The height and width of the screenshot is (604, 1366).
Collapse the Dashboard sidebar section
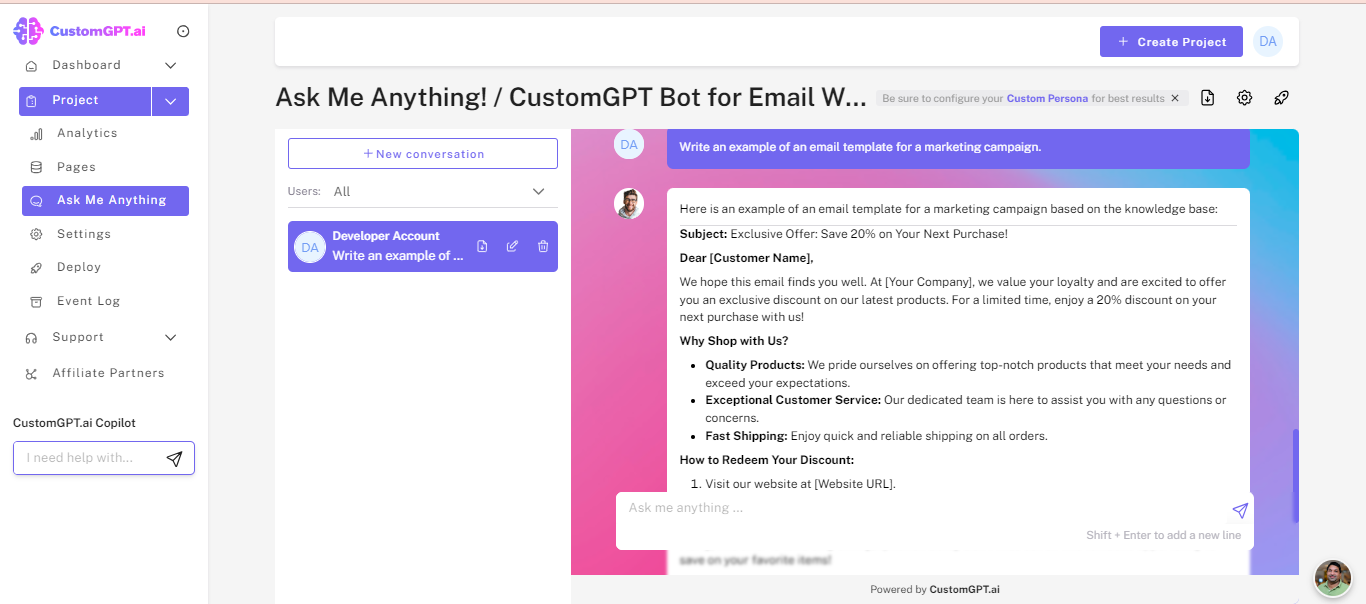click(x=170, y=64)
